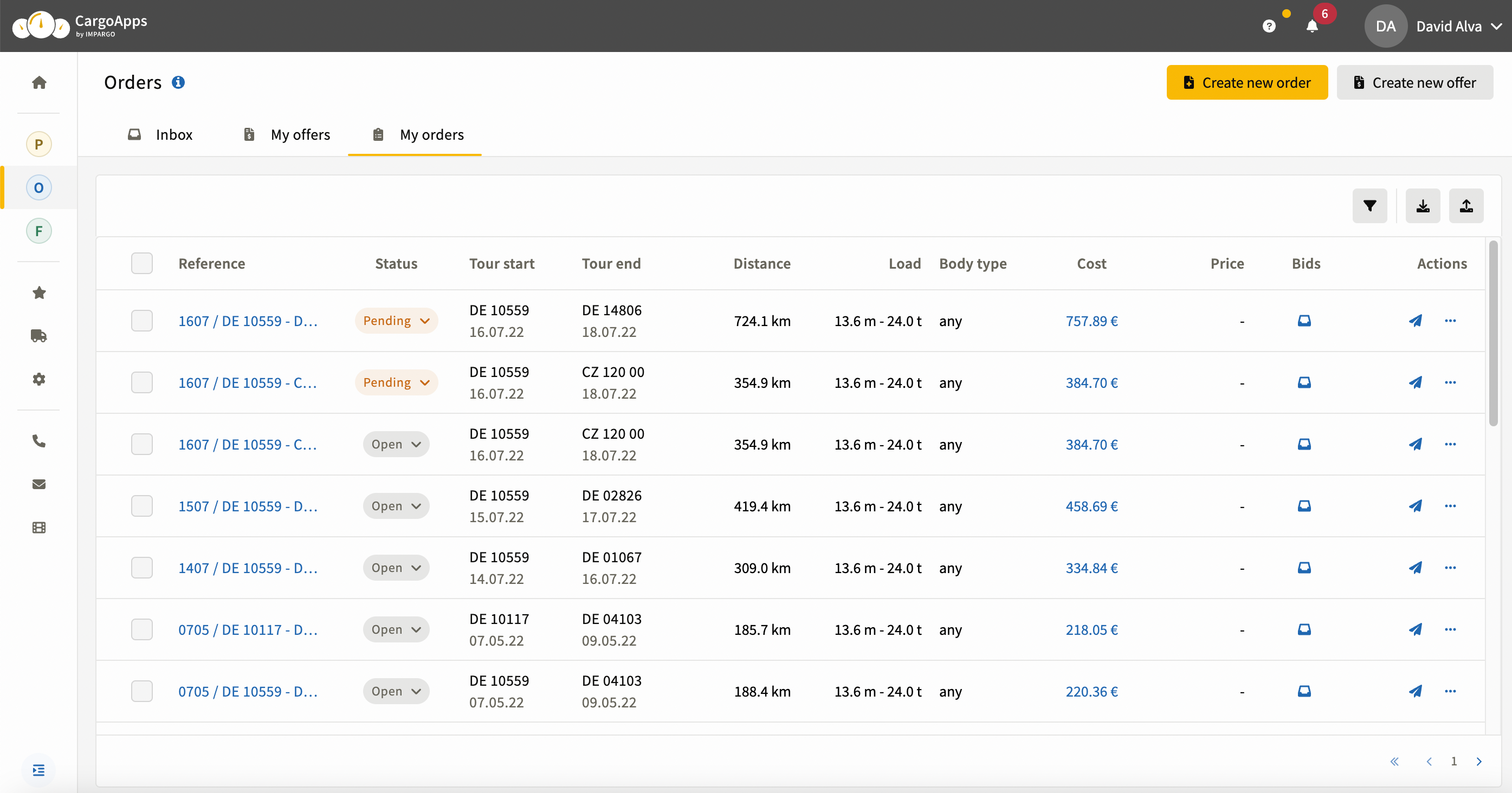This screenshot has height=793, width=1512.
Task: Open bids inbox for the 757.89 € order
Action: (1304, 321)
